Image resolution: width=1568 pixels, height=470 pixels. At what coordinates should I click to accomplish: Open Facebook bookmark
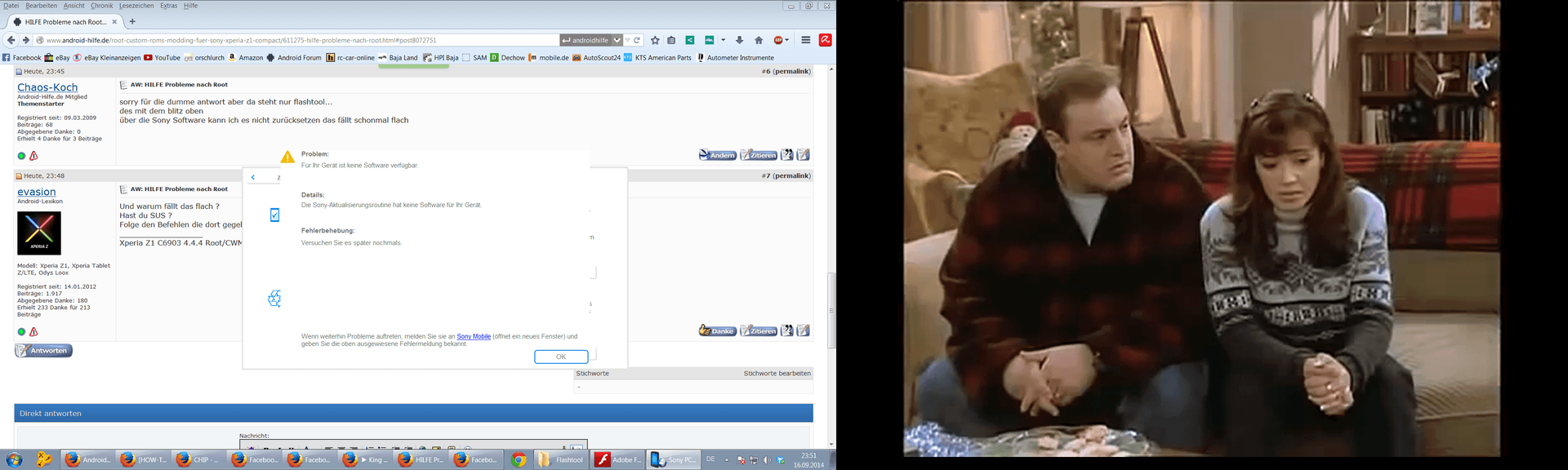(x=21, y=58)
